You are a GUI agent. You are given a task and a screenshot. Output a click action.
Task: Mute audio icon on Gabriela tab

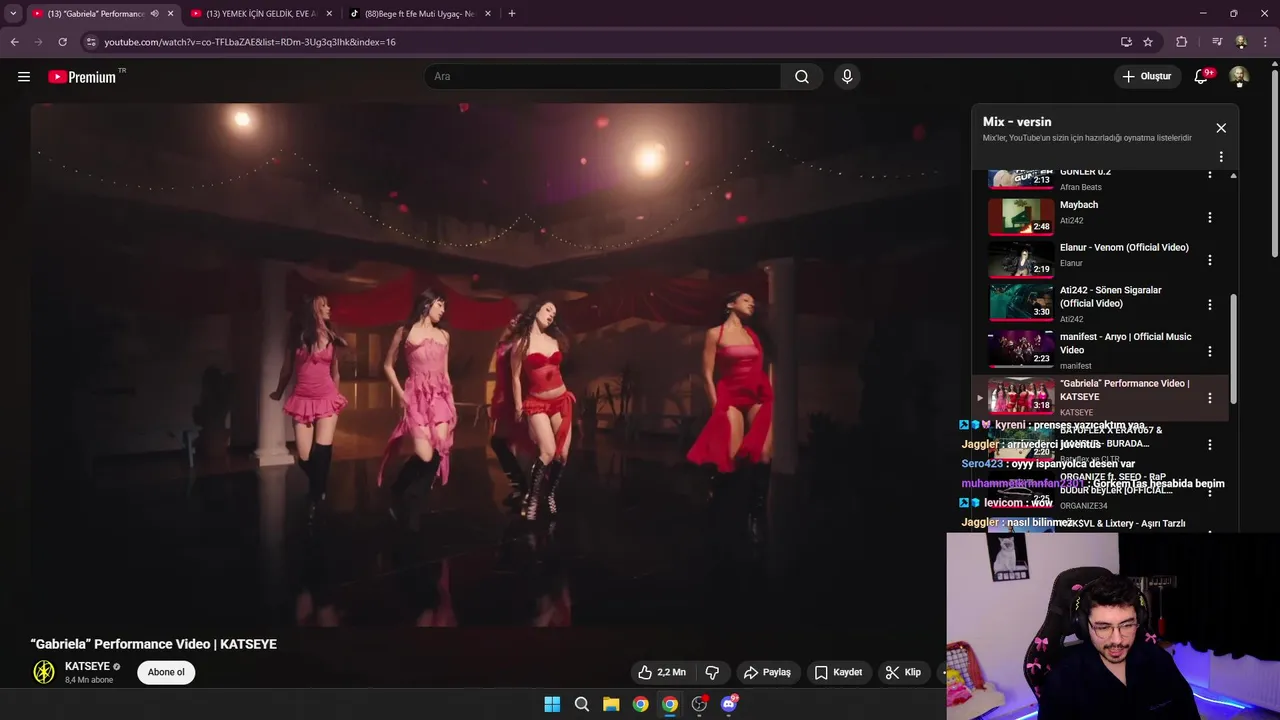[154, 14]
